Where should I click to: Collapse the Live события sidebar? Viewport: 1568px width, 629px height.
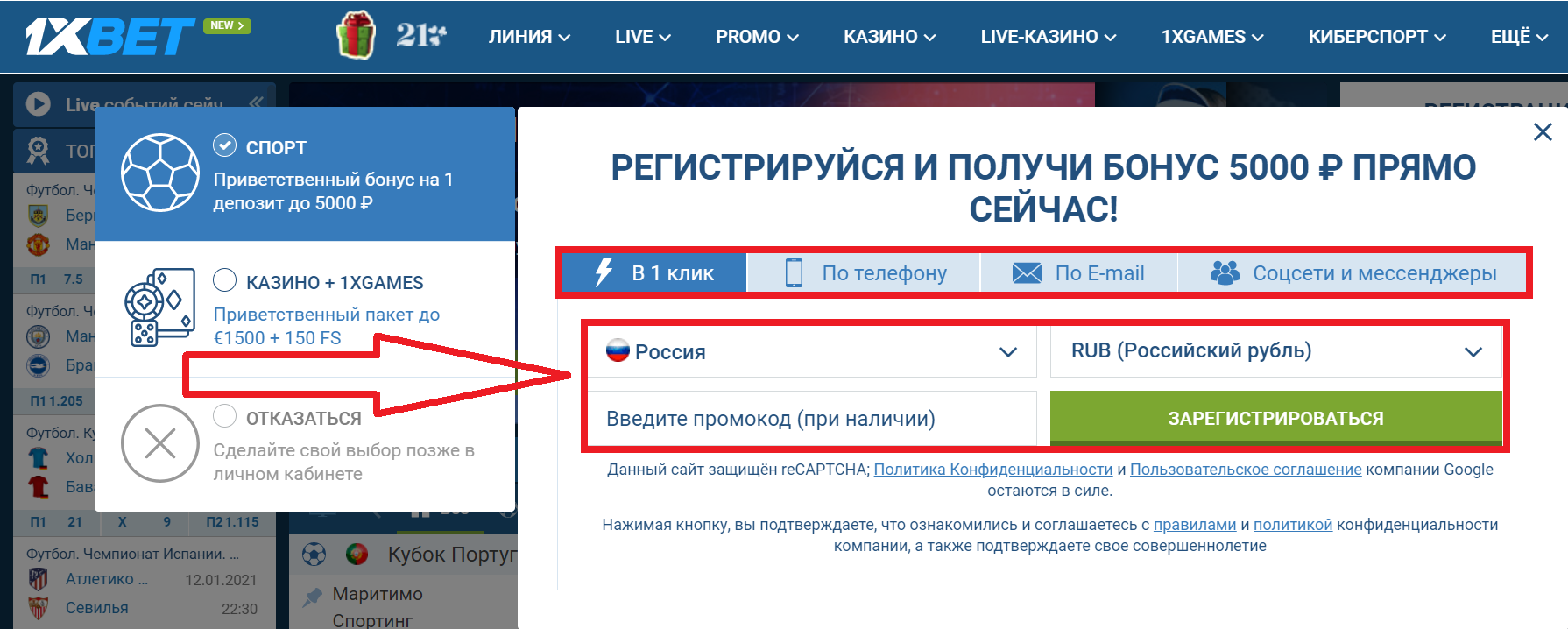[x=256, y=102]
